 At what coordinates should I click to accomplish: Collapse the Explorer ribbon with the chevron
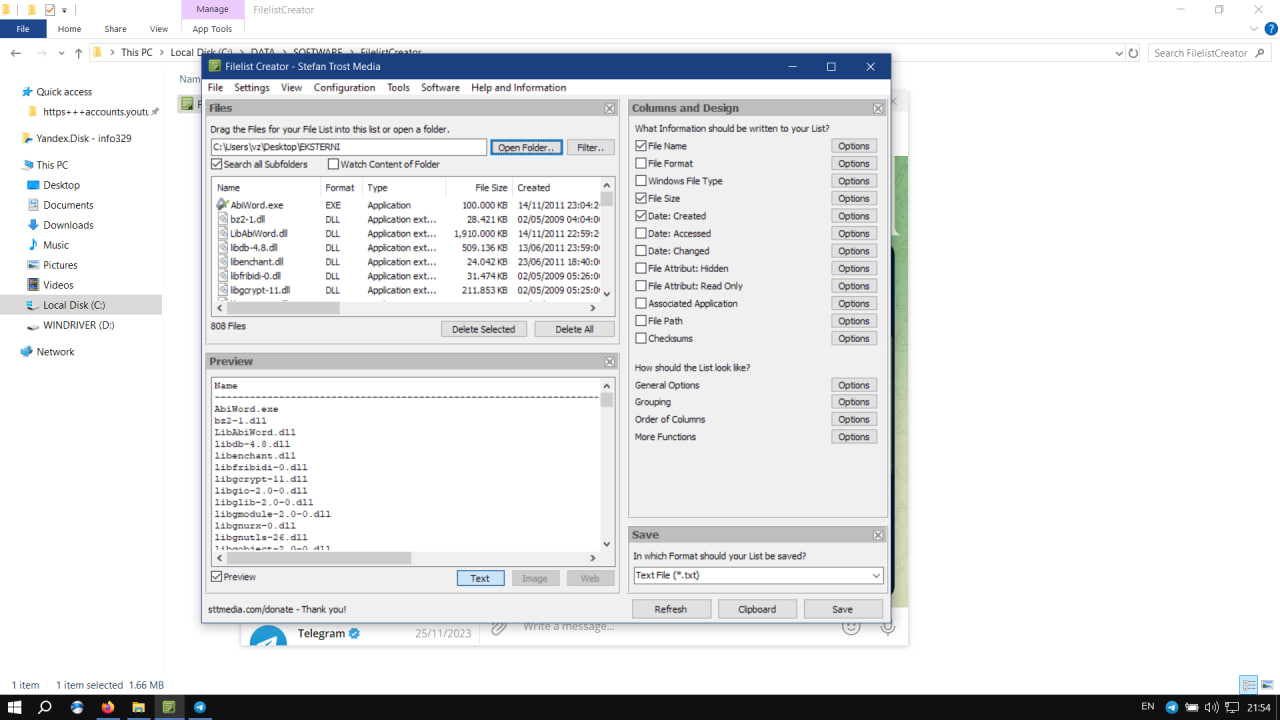point(1255,29)
